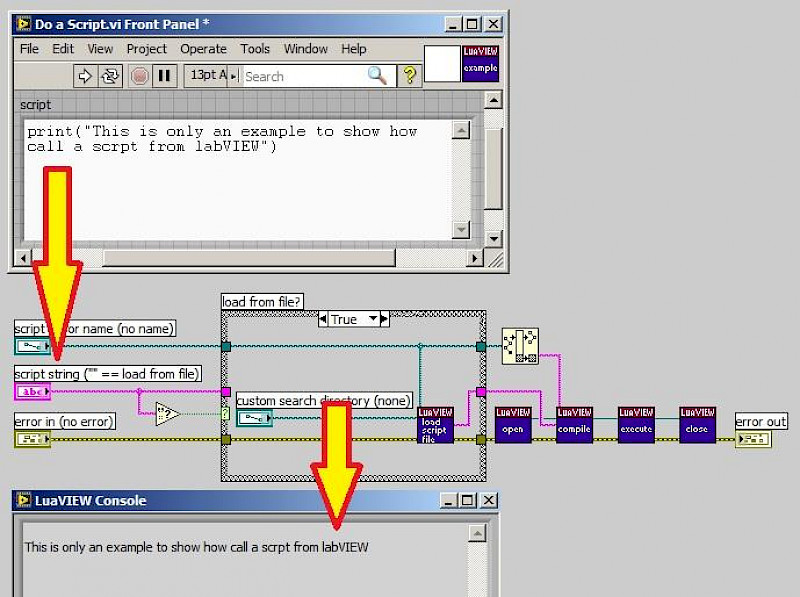Click the error out indicator terminal
Screen dimensions: 800x597
pyautogui.click(x=753, y=439)
